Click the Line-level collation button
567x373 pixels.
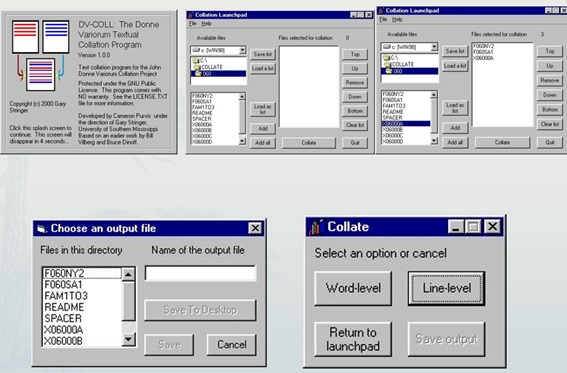[446, 288]
